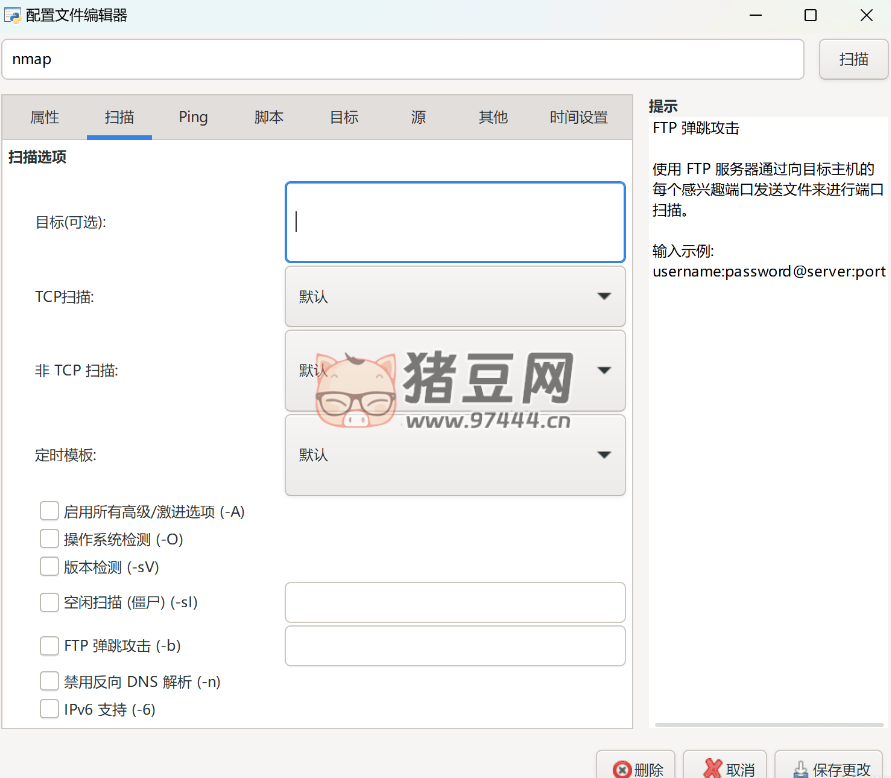Check the FTP 弹跳攻击 (-b) option
The height and width of the screenshot is (778, 891).
[49, 646]
